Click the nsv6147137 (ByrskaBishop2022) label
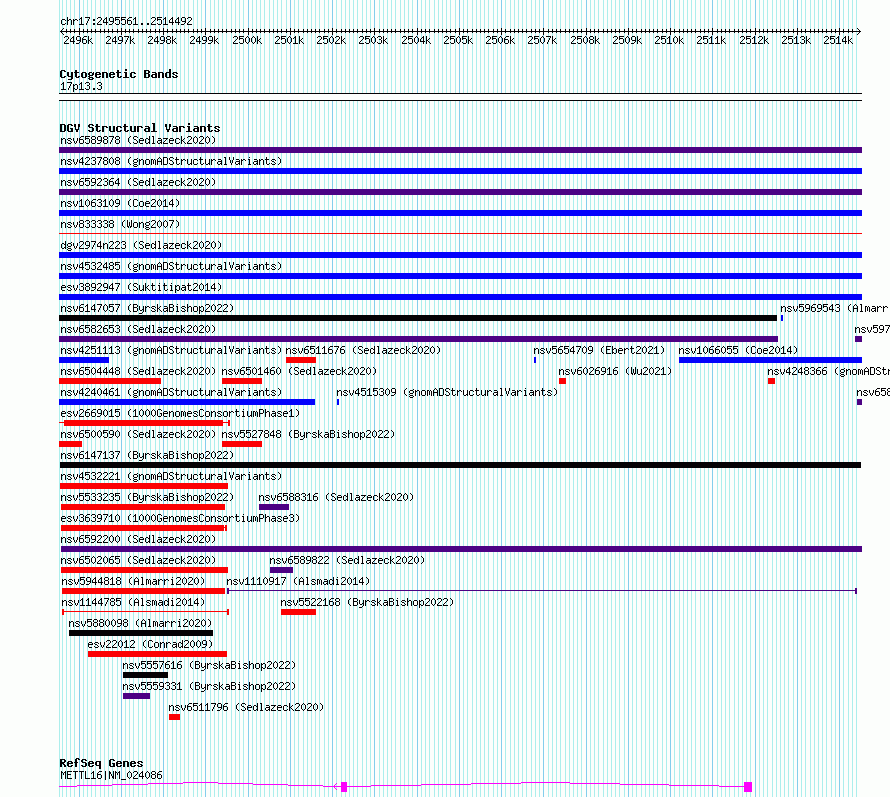The height and width of the screenshot is (797, 890). coord(147,455)
